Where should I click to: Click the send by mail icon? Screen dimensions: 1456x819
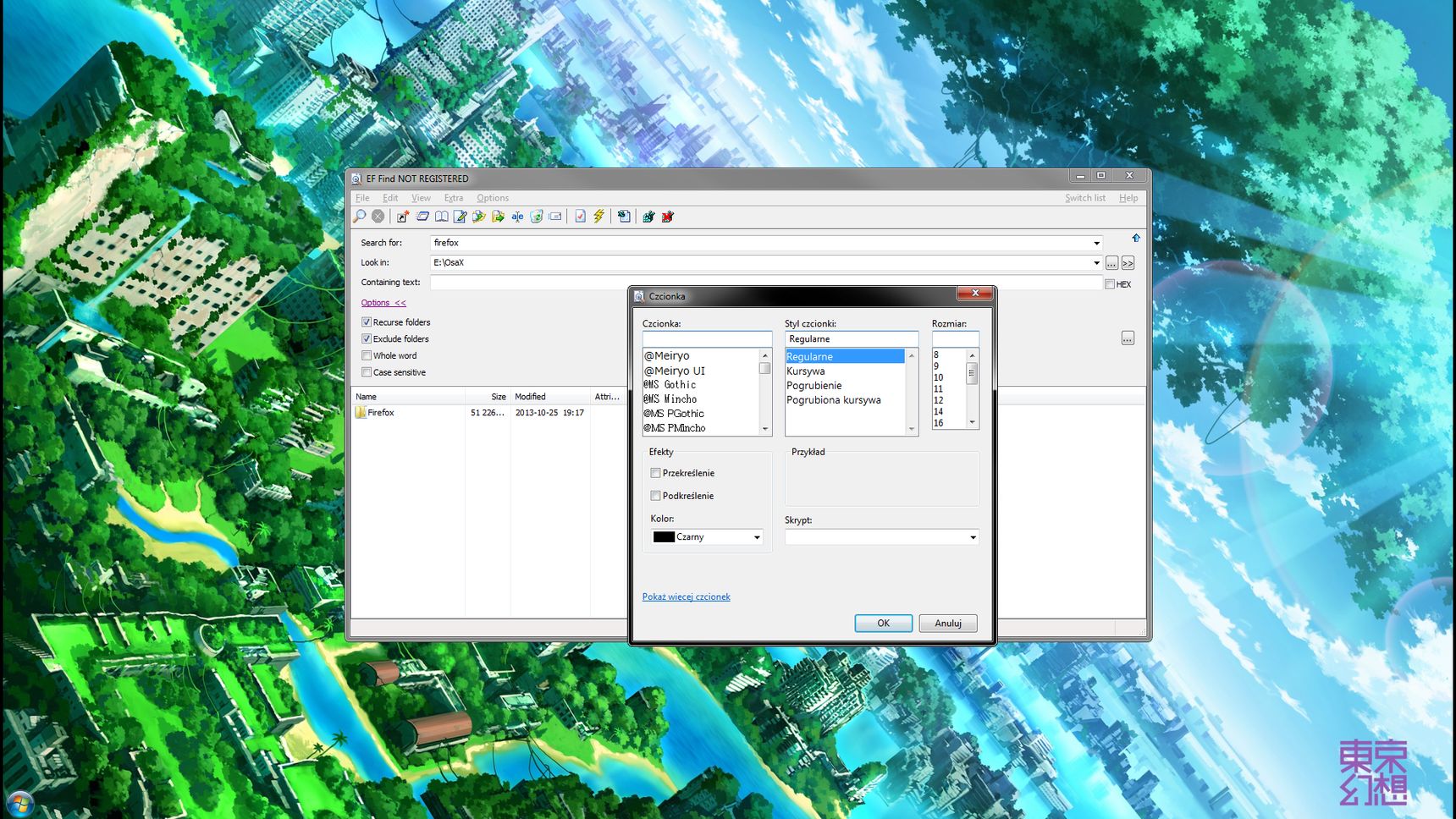coord(555,217)
